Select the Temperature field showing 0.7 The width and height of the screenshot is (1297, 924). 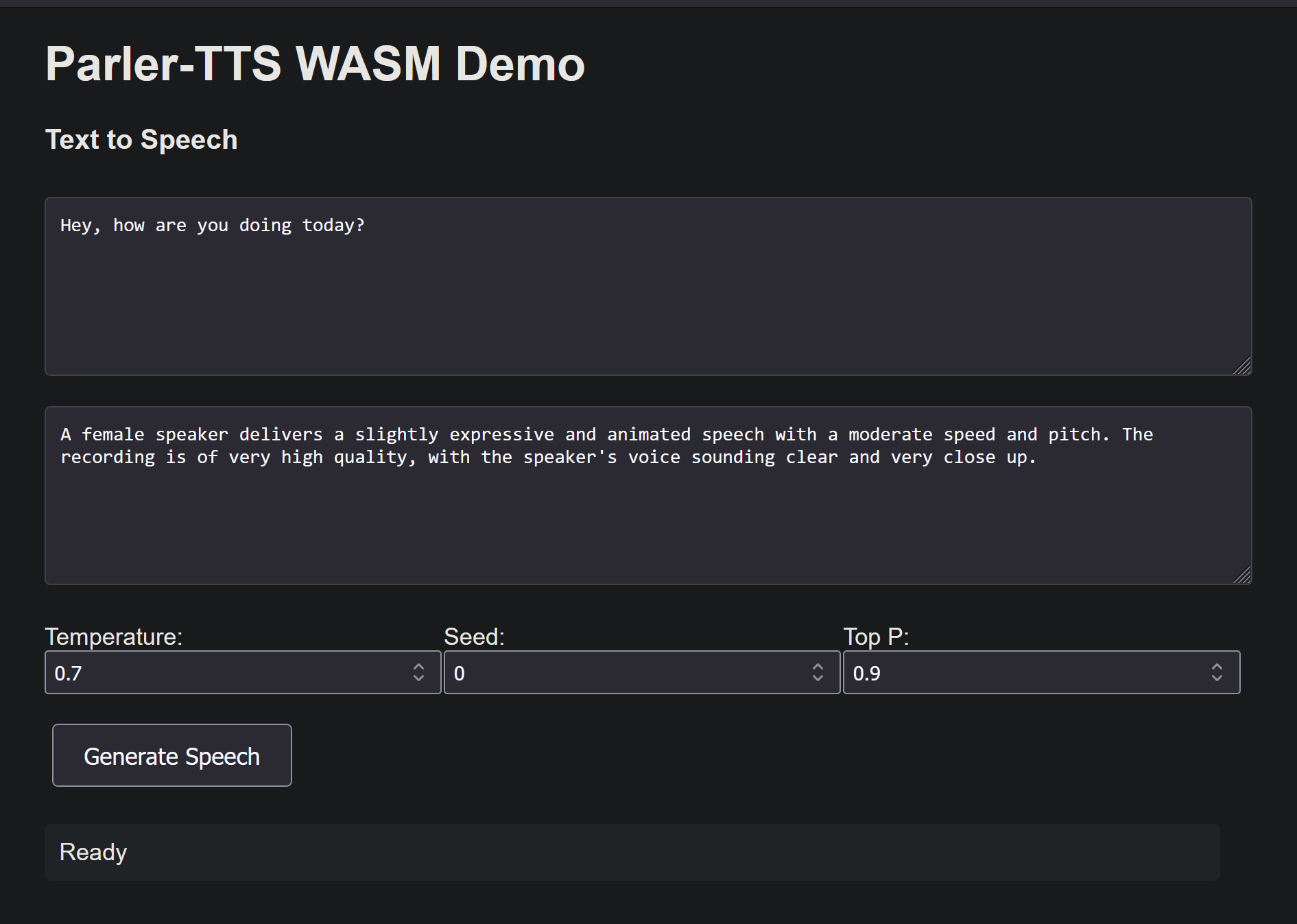point(243,672)
